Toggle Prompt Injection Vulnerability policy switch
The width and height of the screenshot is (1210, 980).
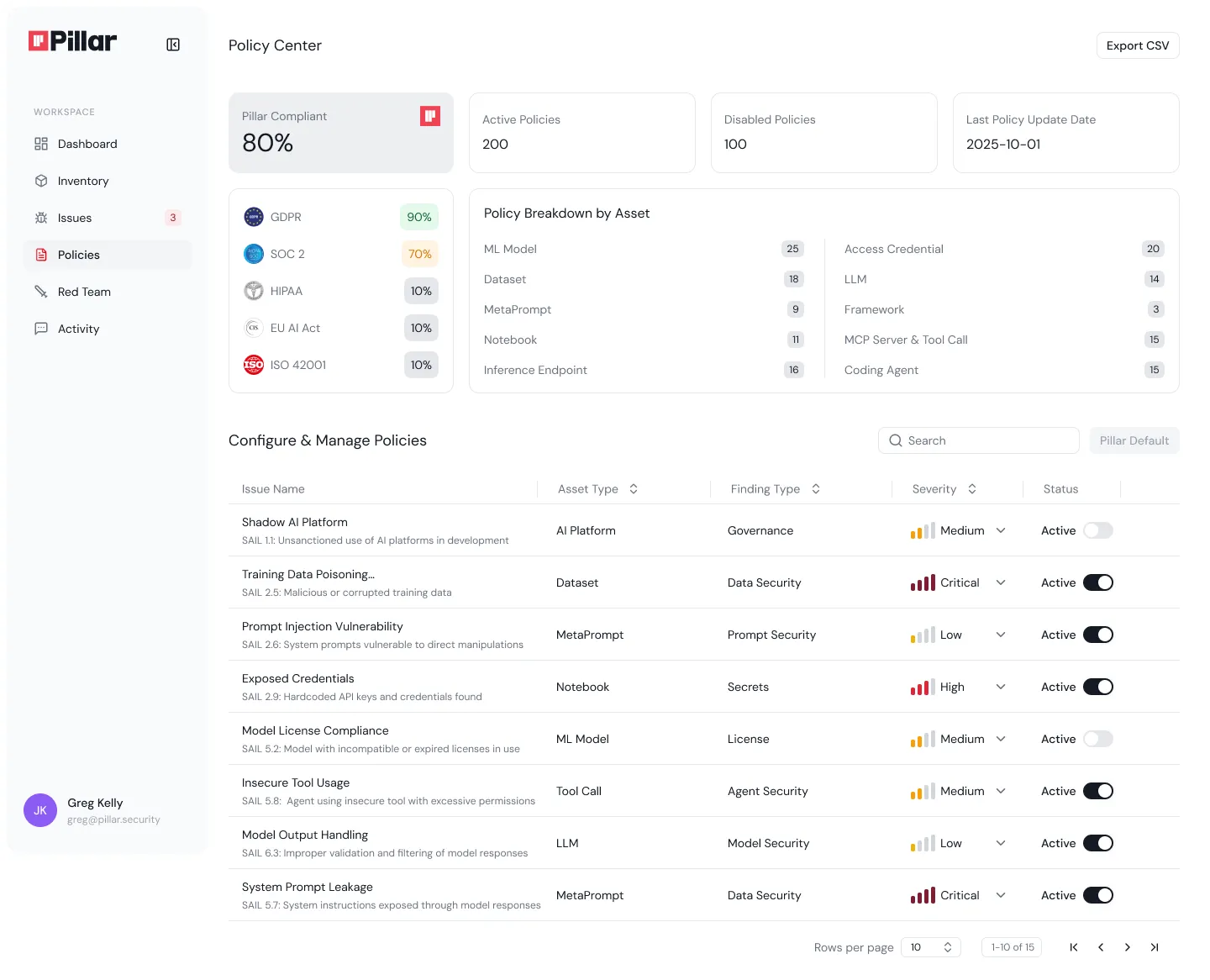[1098, 635]
